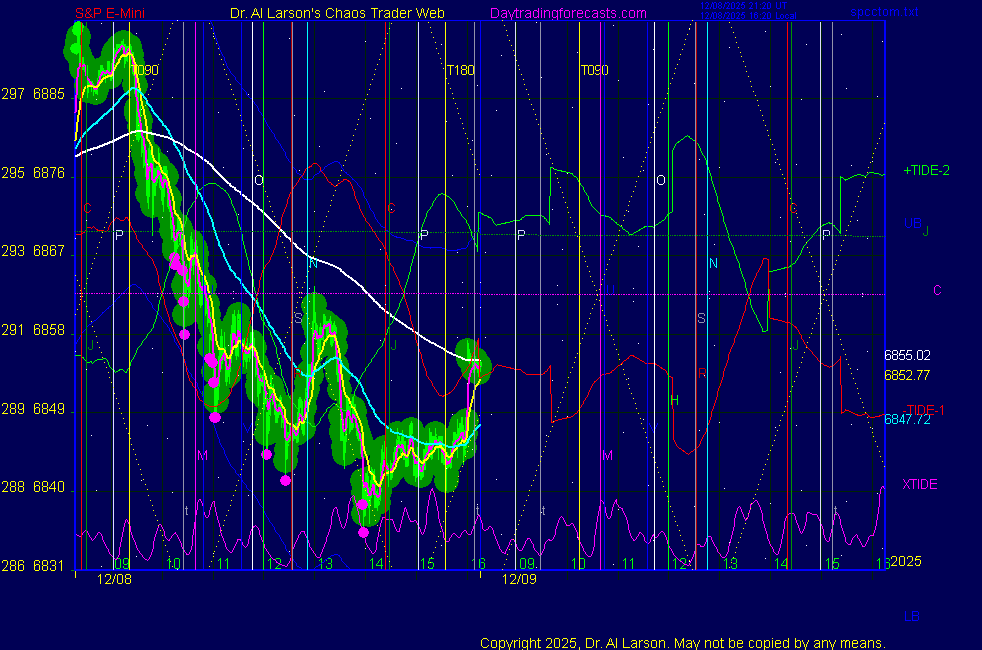Viewport: 982px width, 650px height.
Task: Click the white 6855.02 price readout
Action: pyautogui.click(x=907, y=355)
